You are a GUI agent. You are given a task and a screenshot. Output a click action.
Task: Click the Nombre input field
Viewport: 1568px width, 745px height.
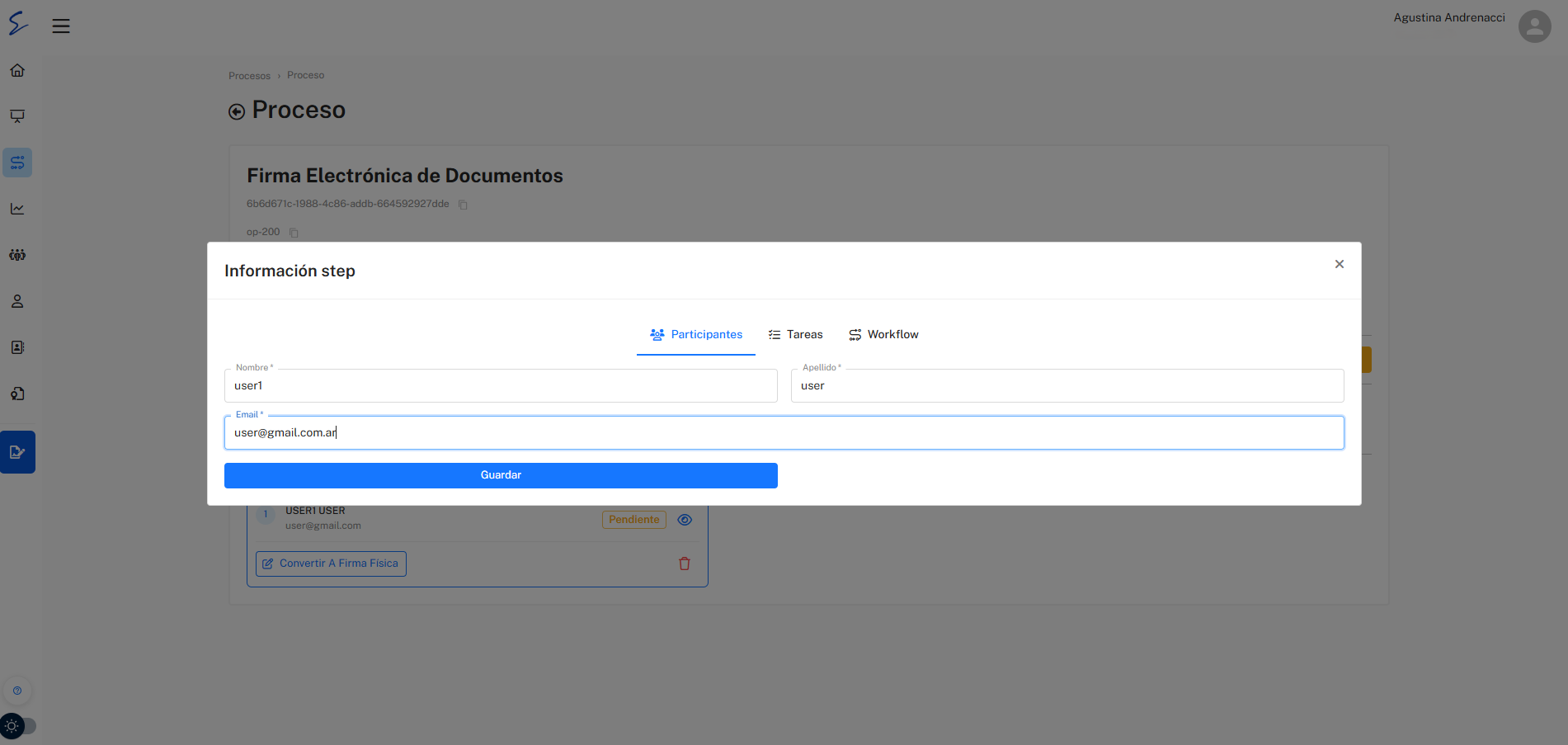(501, 385)
